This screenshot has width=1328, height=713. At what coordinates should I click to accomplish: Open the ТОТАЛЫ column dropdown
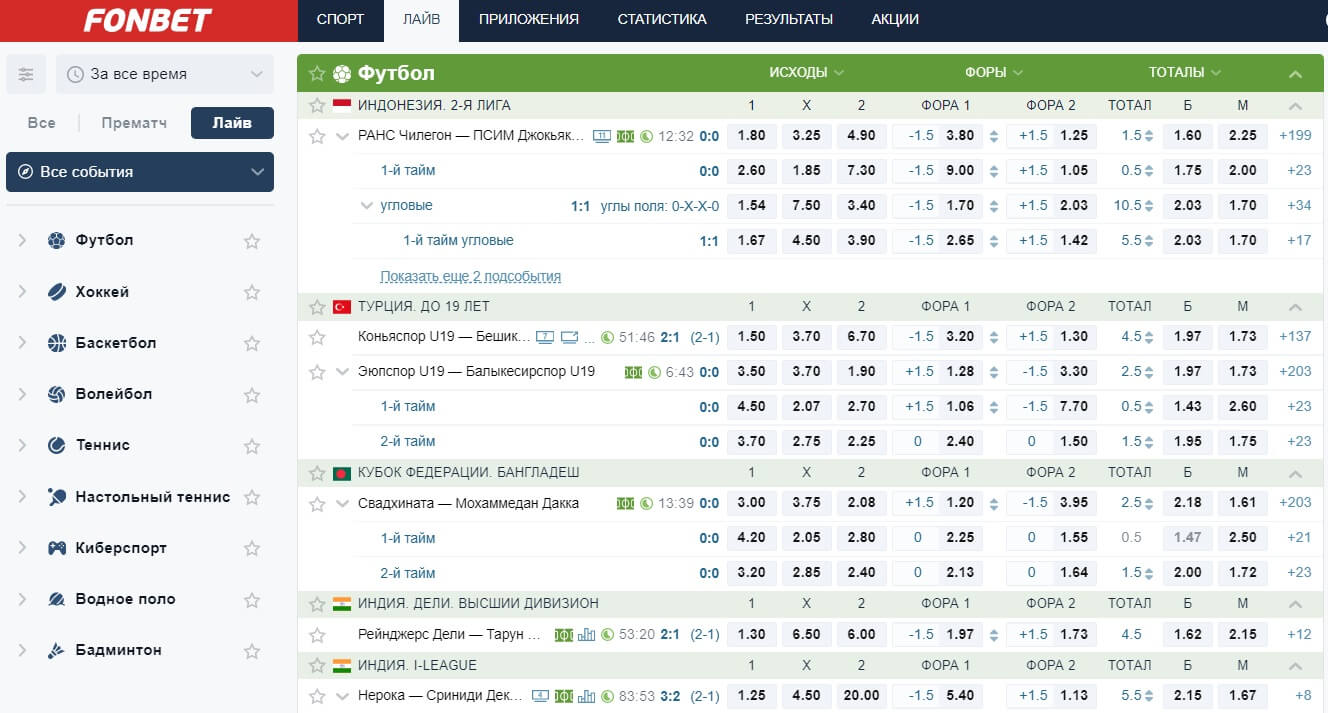click(1185, 72)
